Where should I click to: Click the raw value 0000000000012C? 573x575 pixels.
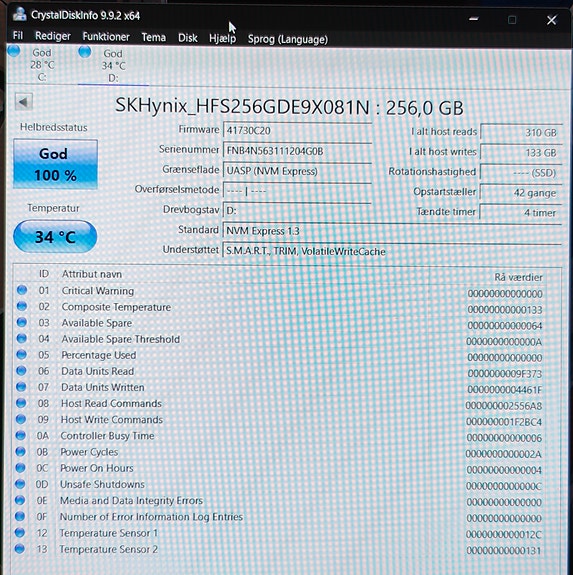pos(504,534)
